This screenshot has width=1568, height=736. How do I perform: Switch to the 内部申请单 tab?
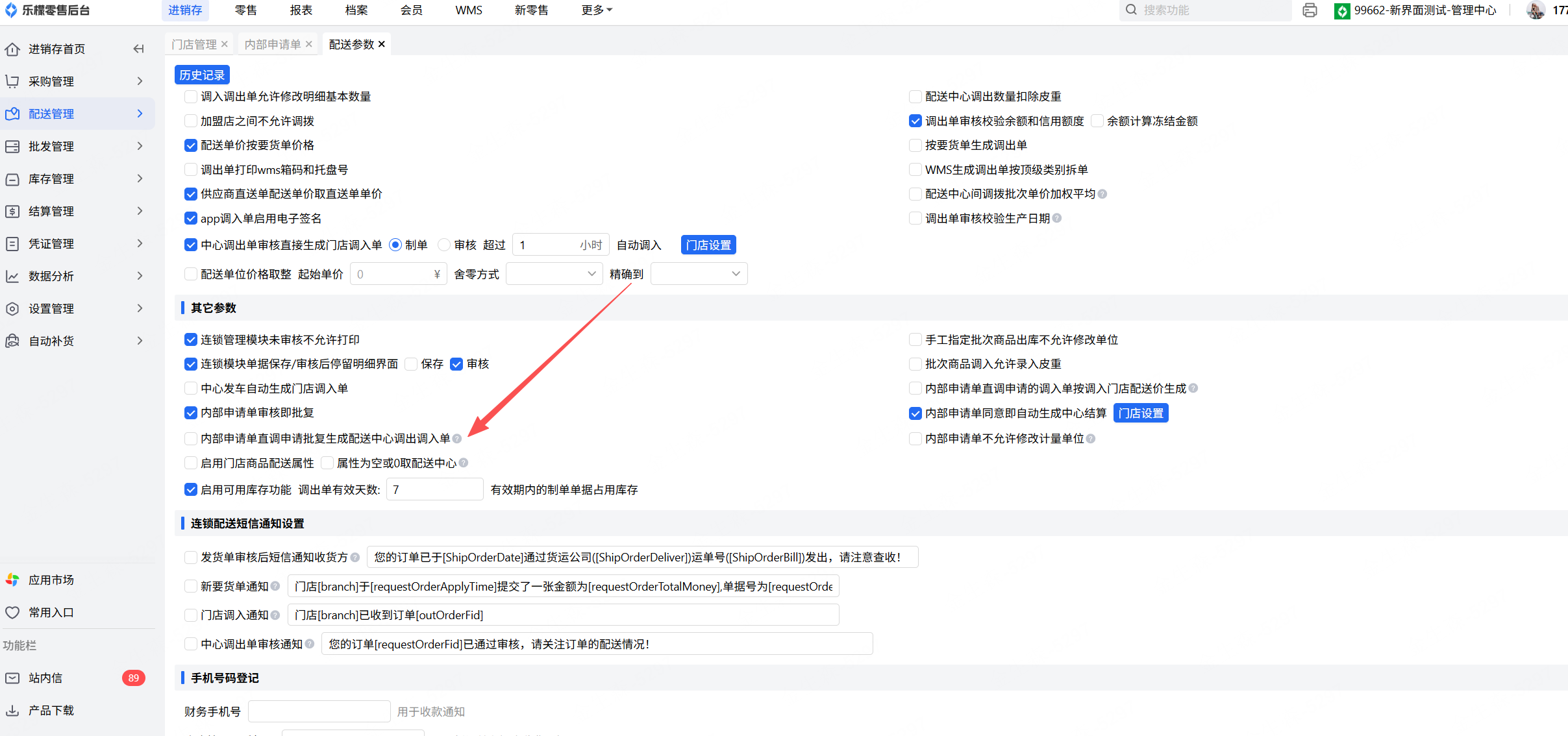[273, 44]
